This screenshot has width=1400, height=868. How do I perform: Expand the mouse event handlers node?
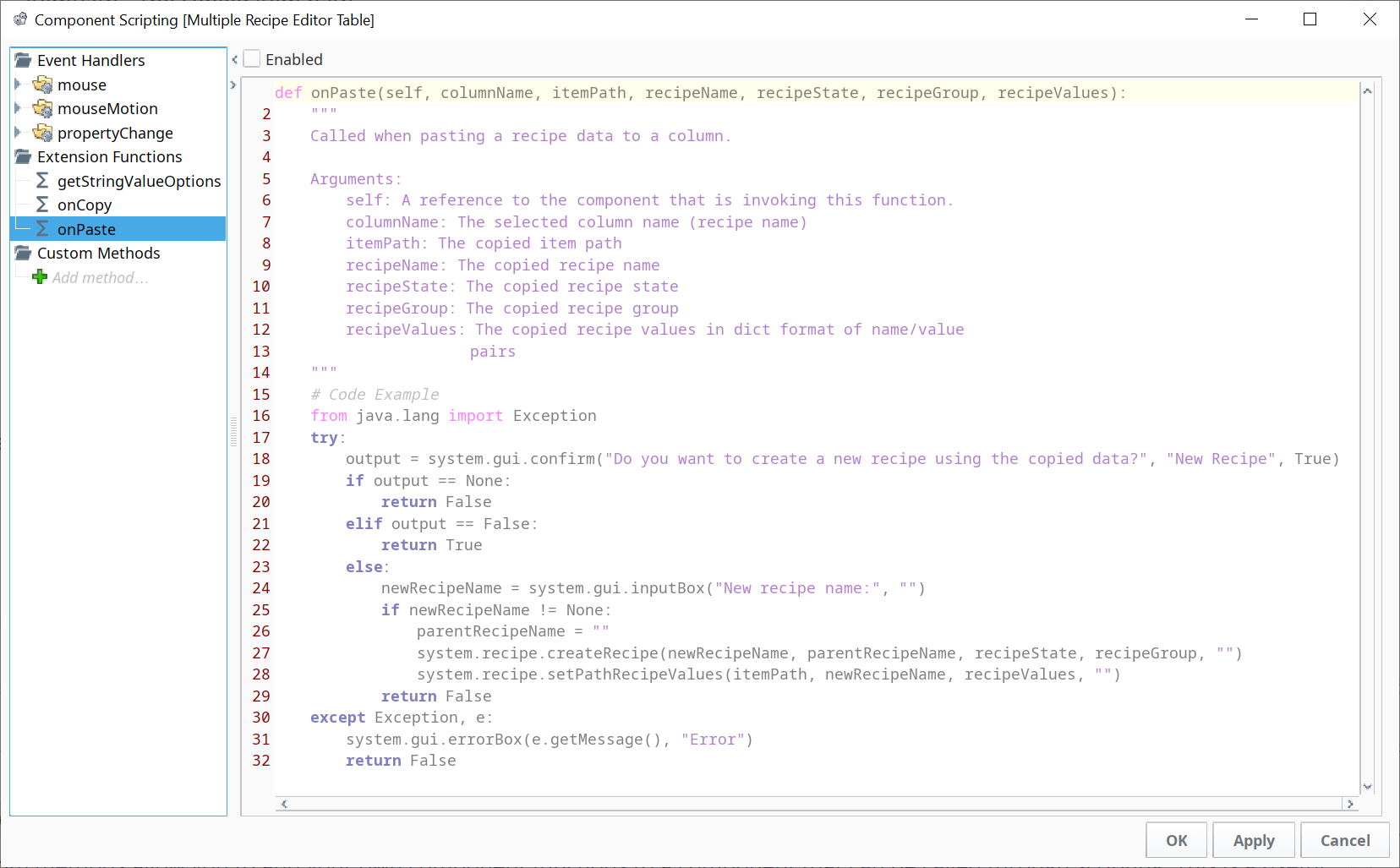(18, 85)
